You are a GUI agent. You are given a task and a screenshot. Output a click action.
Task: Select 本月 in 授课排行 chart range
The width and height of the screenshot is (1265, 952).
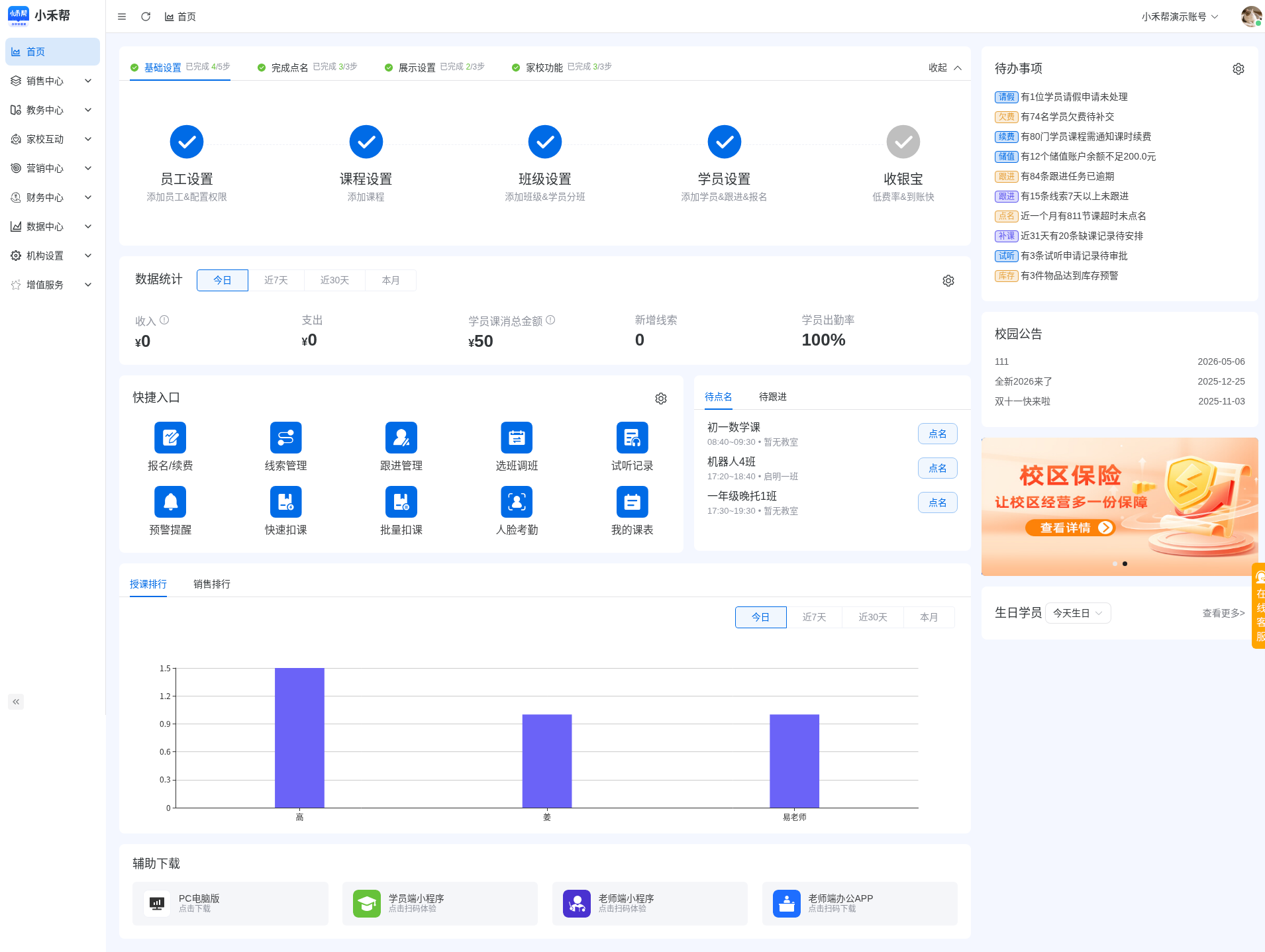click(929, 617)
